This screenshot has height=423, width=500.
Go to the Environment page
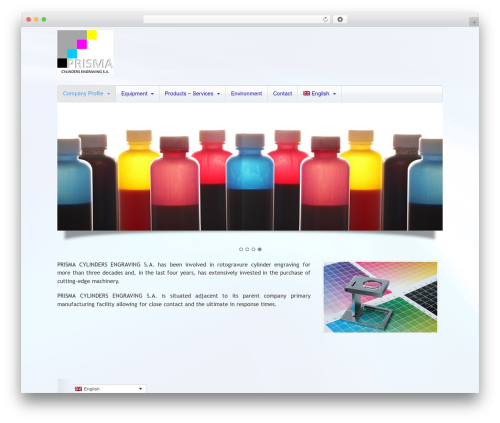tap(246, 94)
